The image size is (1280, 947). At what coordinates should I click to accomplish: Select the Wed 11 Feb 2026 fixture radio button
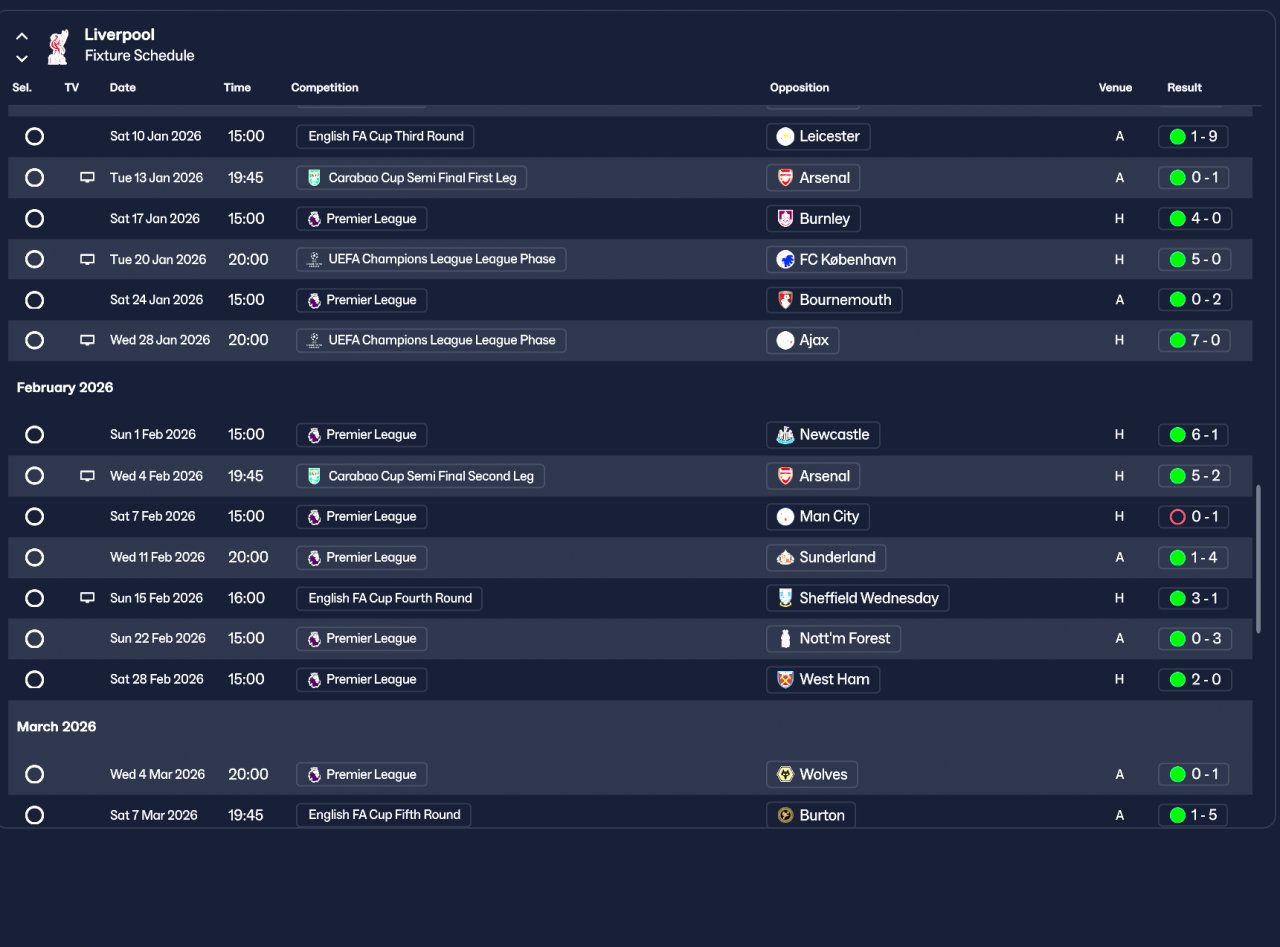[34, 558]
